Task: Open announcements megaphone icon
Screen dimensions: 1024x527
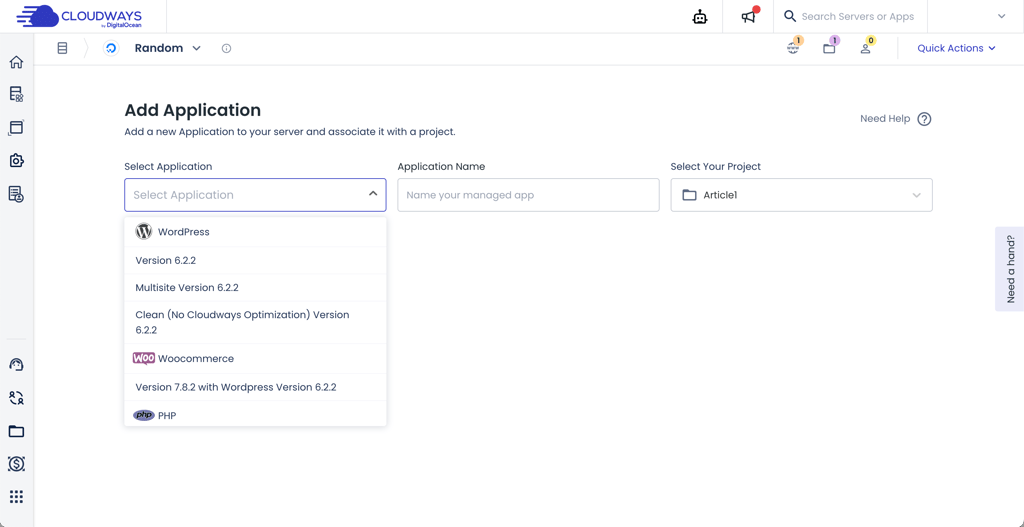Action: click(748, 17)
